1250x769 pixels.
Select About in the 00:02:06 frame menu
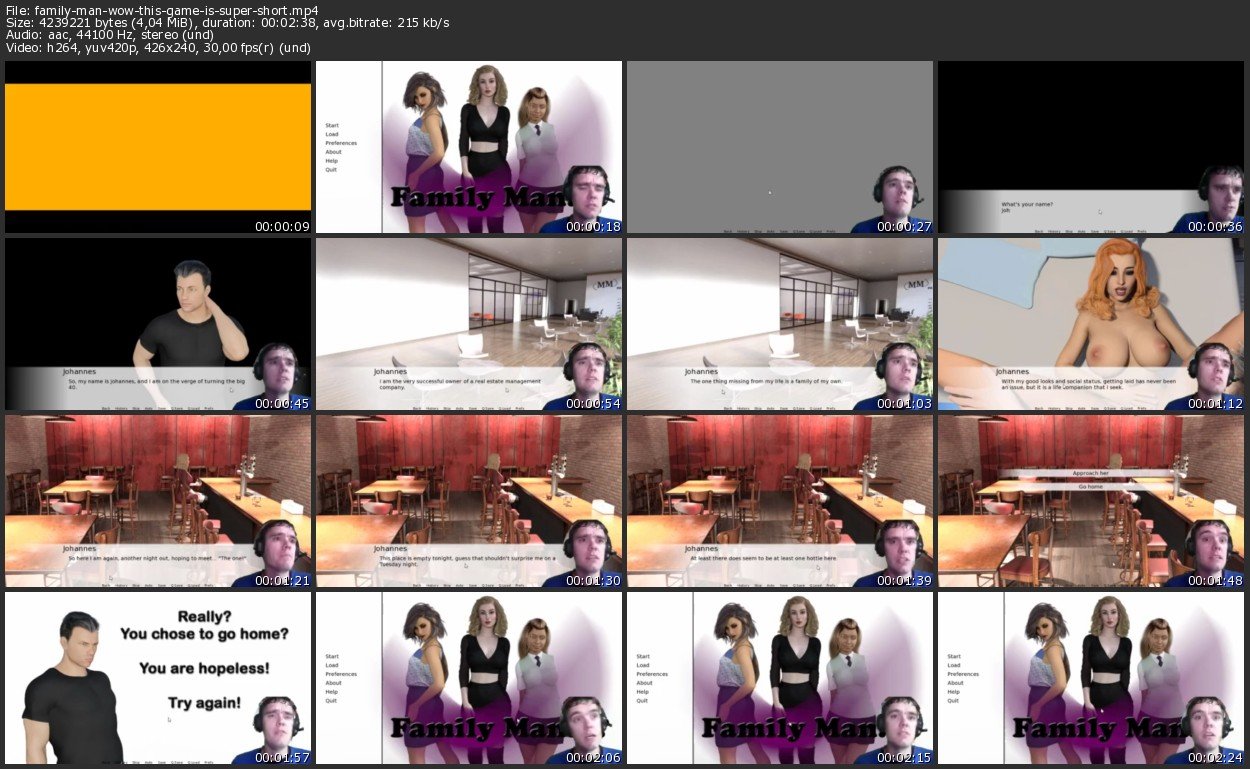[334, 683]
